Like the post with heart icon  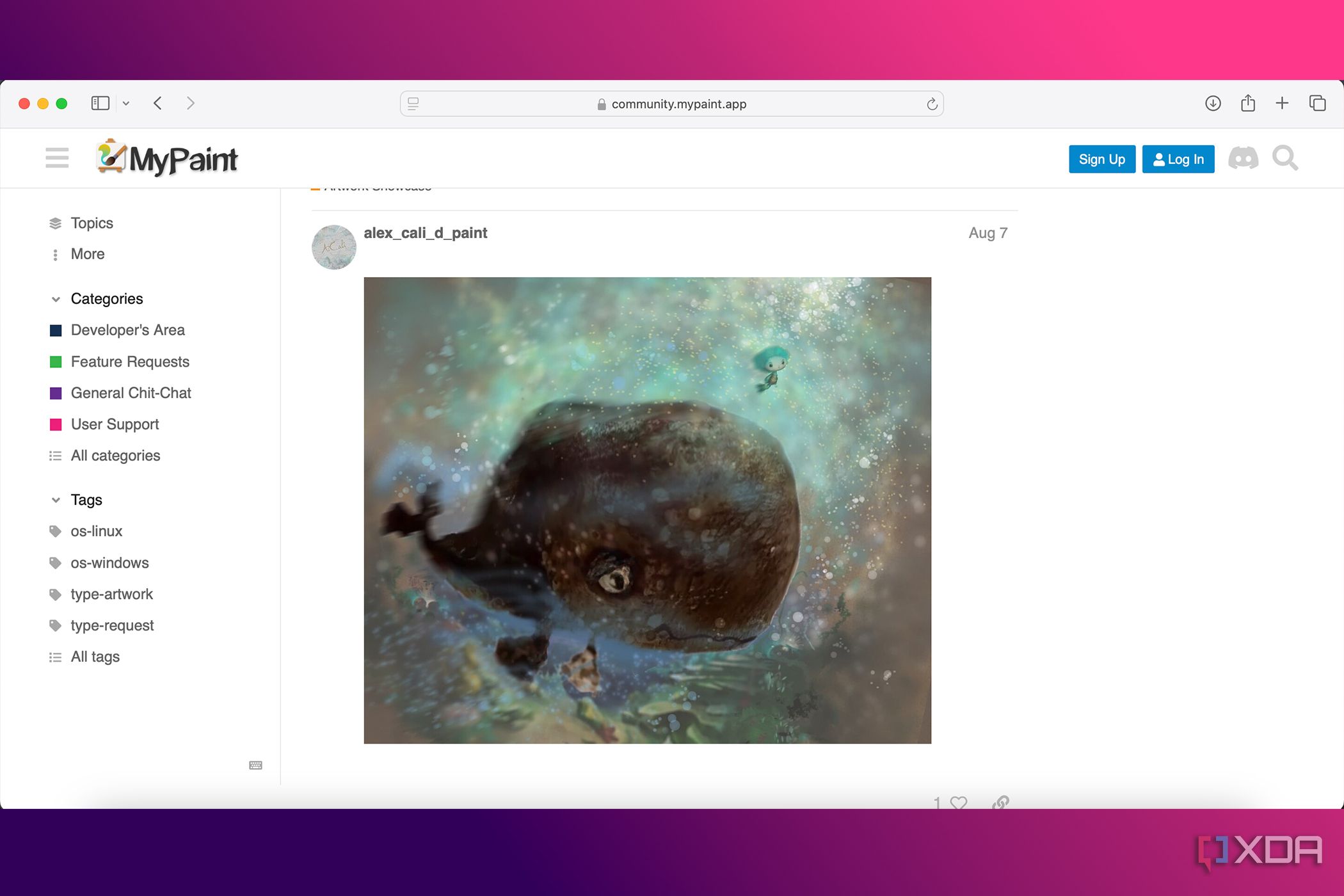[x=958, y=803]
